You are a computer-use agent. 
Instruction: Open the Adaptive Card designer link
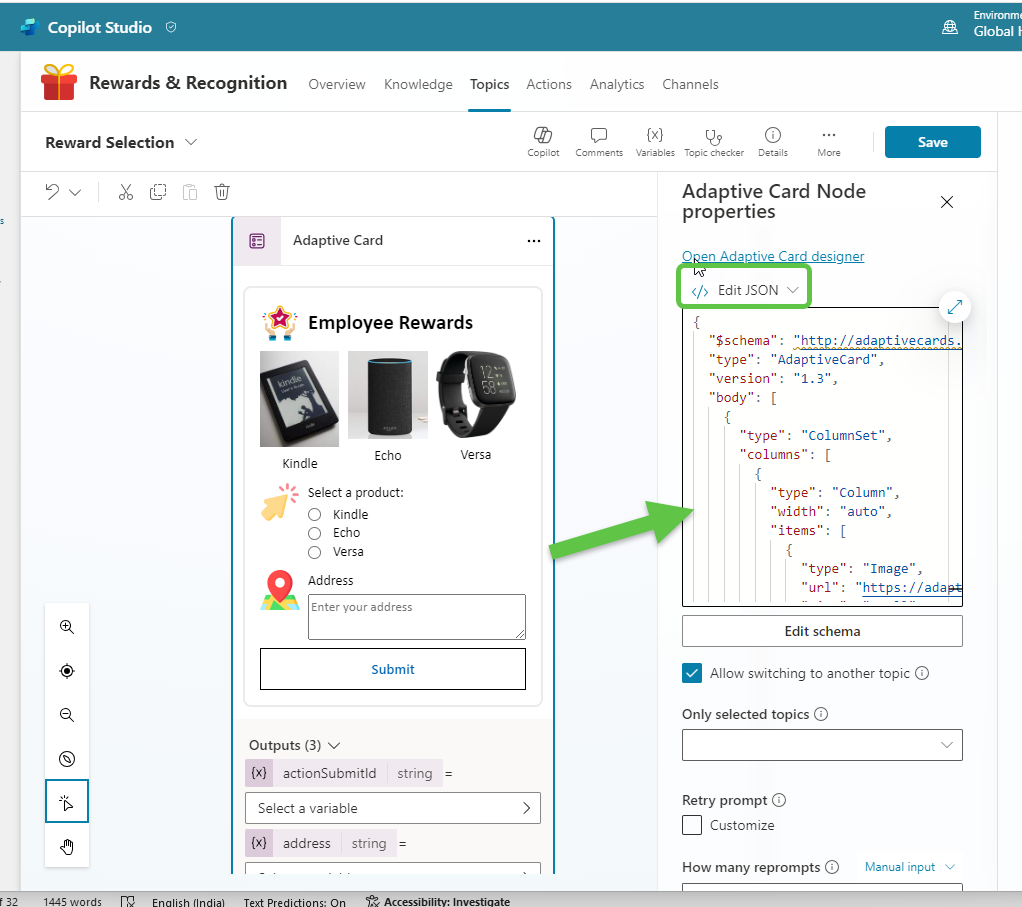coord(772,256)
